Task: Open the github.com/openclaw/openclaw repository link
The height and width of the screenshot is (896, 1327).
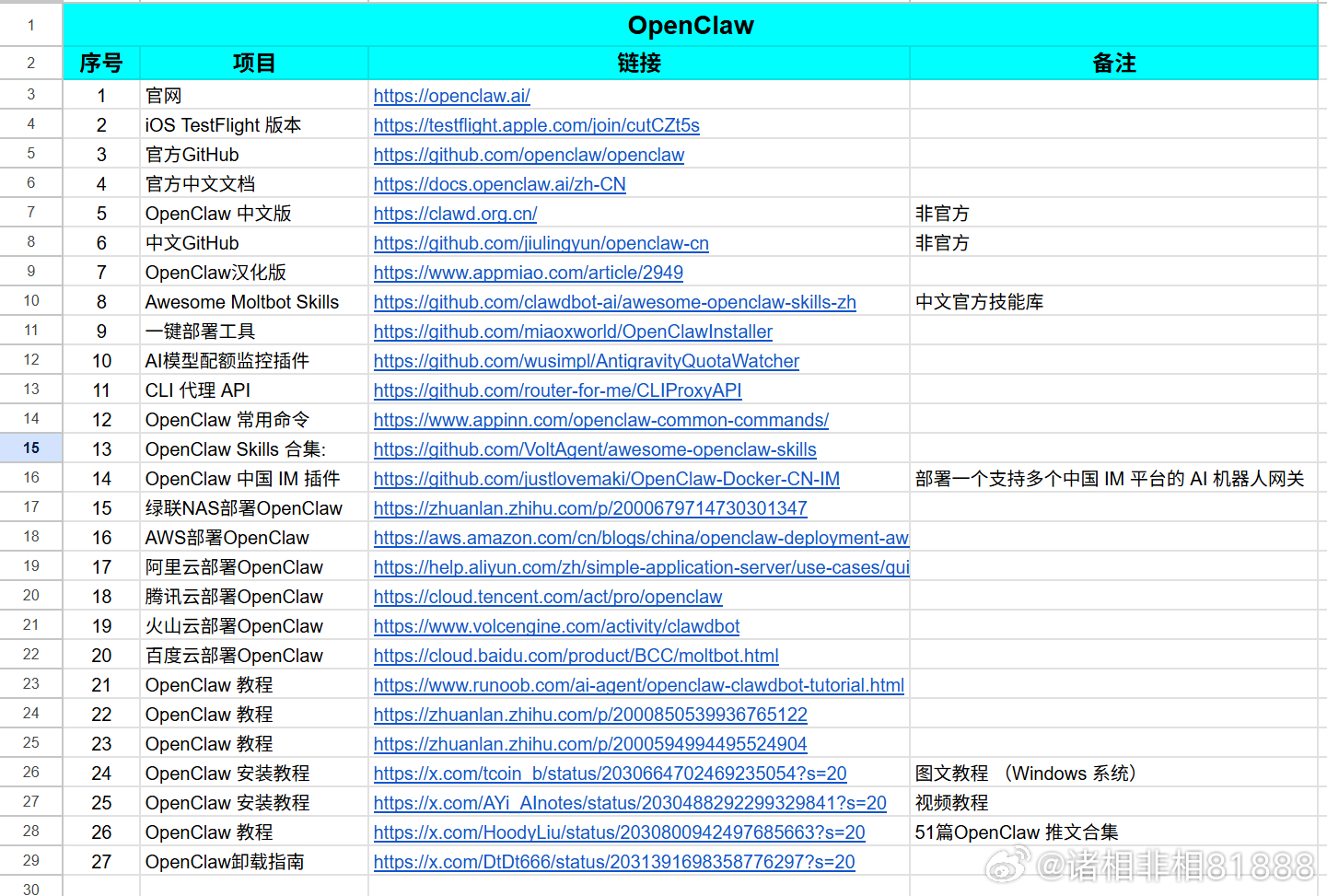Action: 529,155
